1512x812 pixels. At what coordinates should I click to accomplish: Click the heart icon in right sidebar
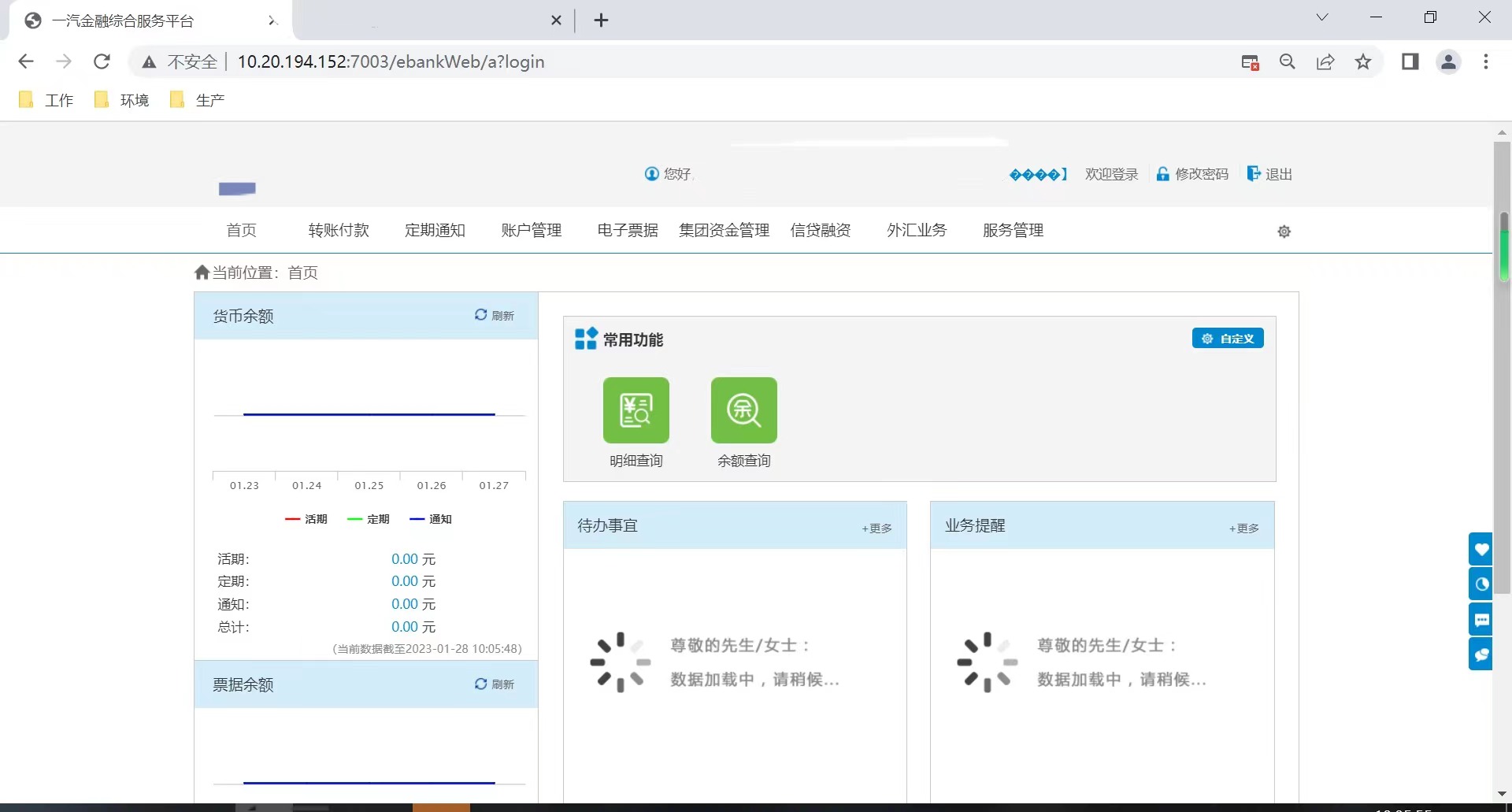(1481, 549)
